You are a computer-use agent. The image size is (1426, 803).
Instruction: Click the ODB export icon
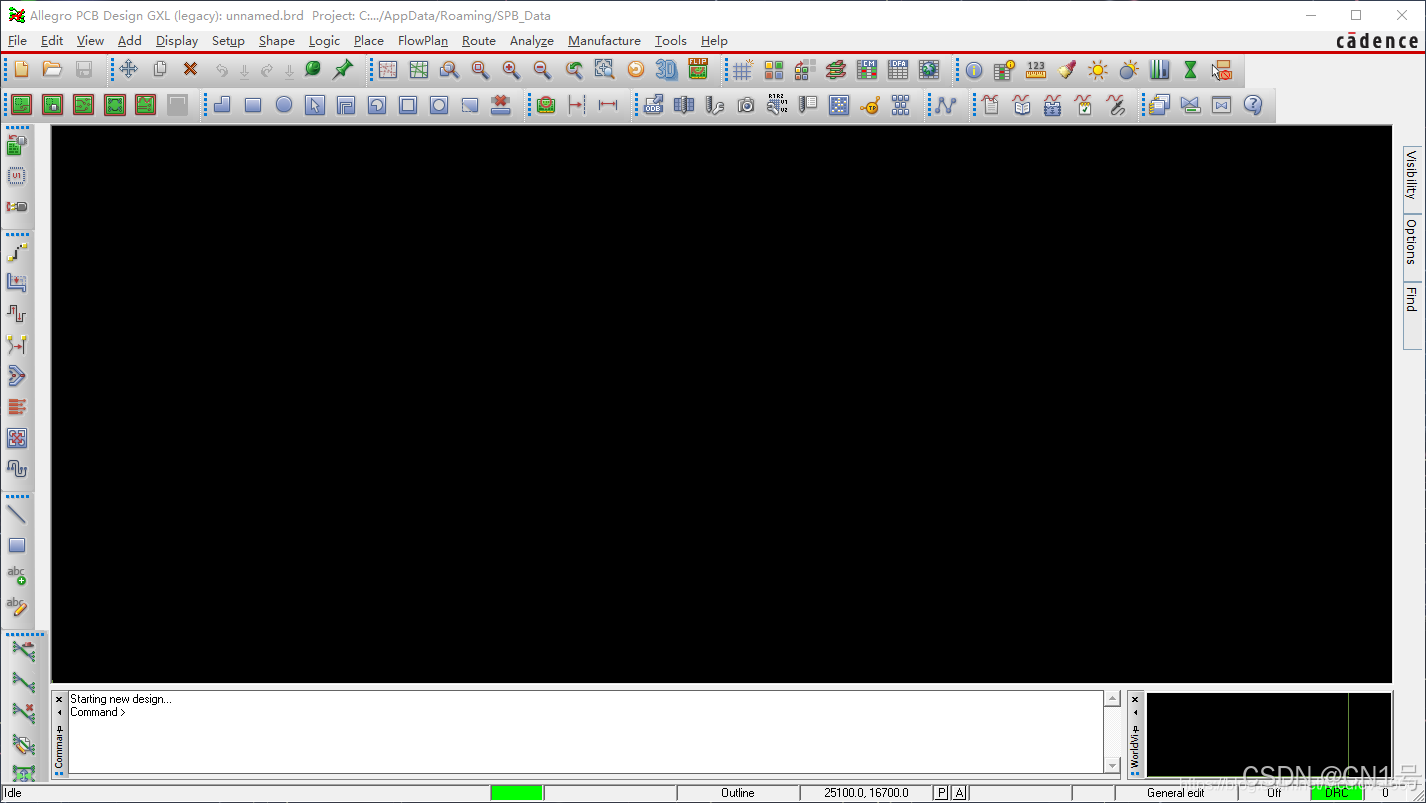pyautogui.click(x=653, y=104)
